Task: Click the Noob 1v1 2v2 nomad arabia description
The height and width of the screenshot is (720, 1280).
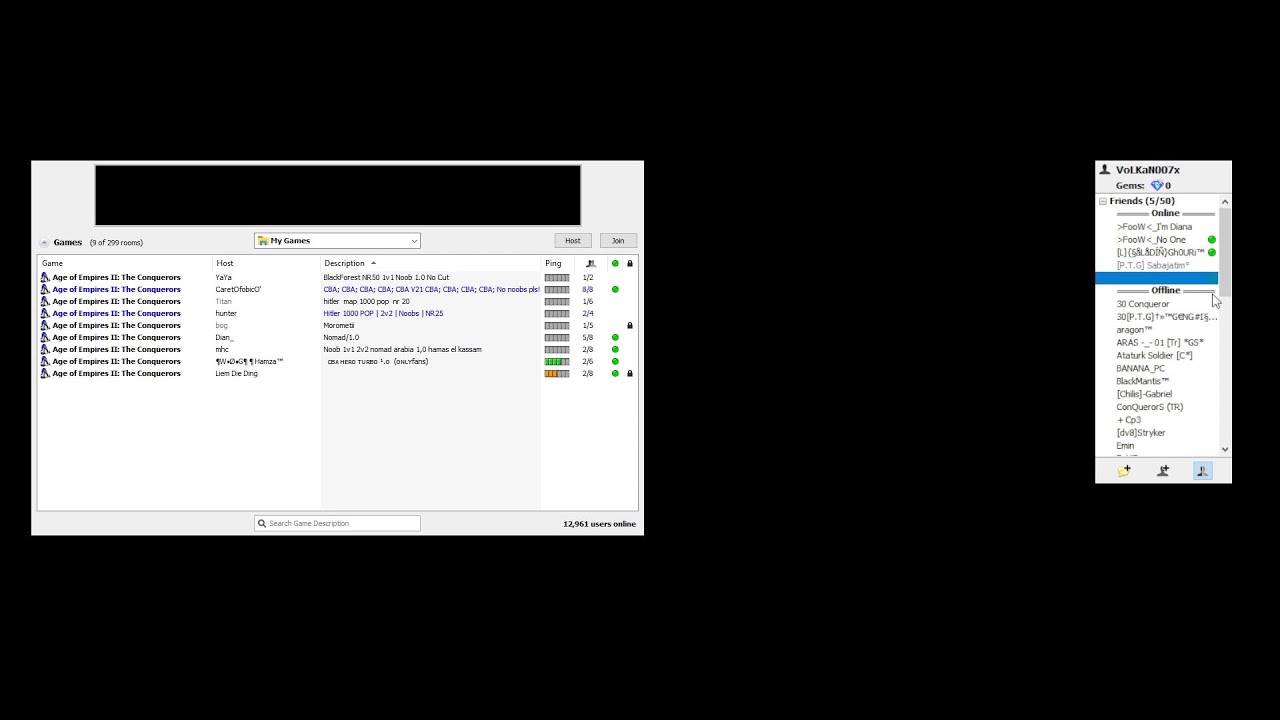Action: point(402,349)
